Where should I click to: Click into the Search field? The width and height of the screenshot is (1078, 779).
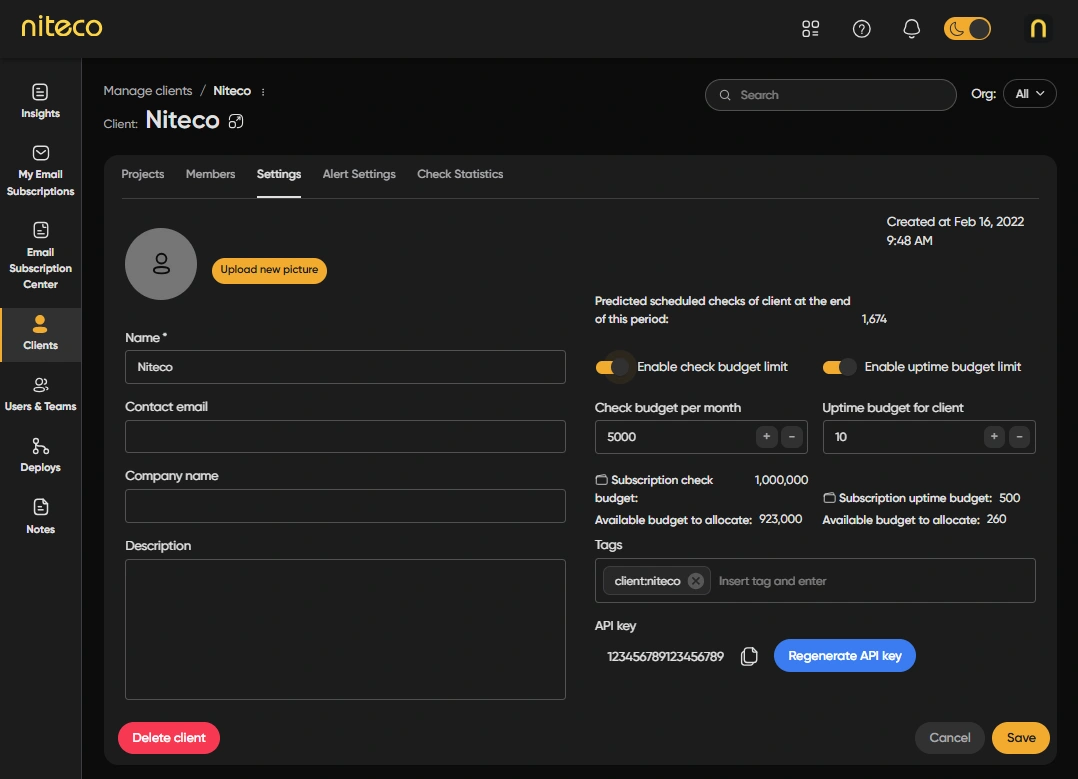(x=830, y=95)
